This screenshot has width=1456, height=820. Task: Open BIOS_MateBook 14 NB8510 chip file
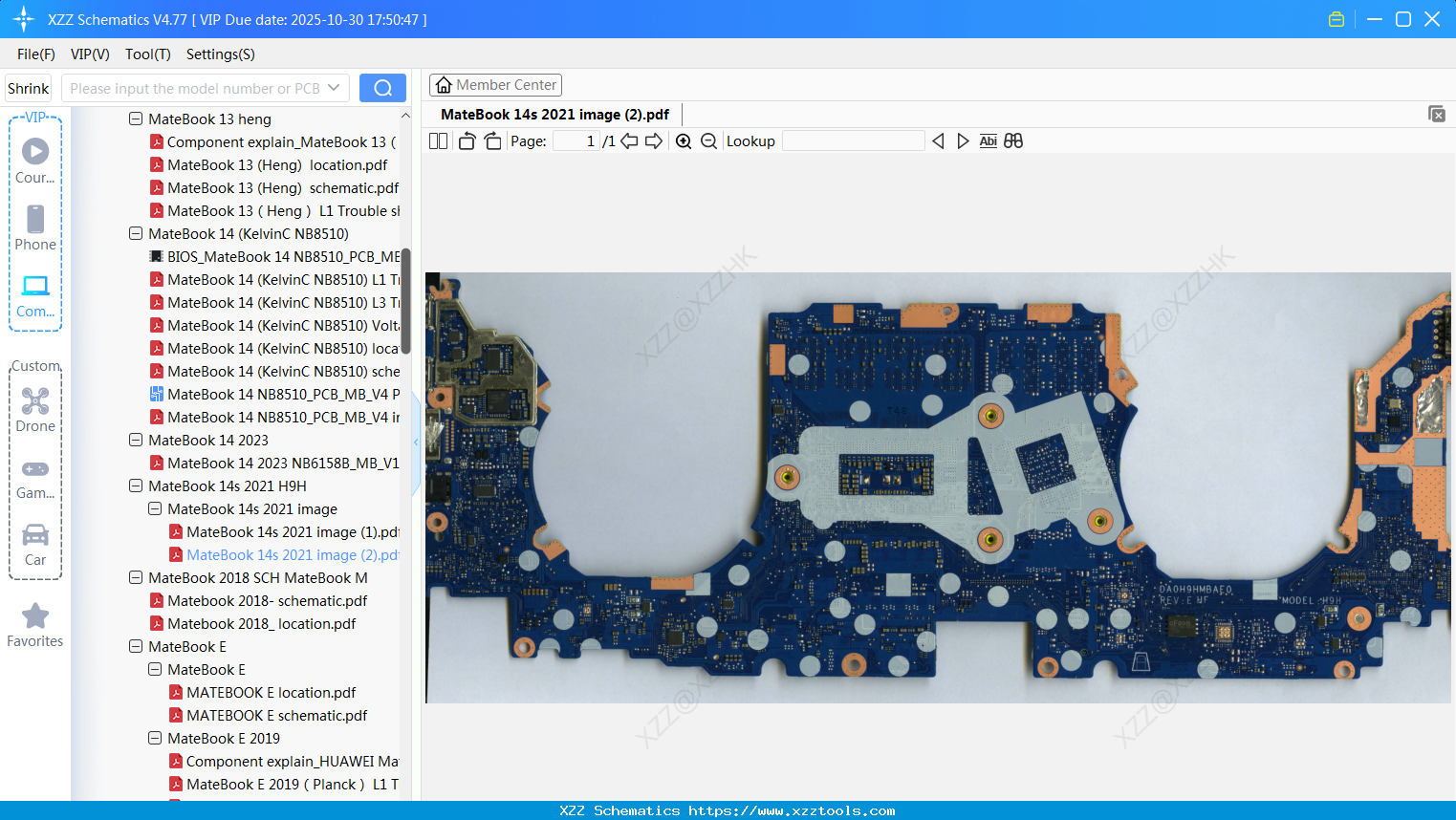point(274,257)
